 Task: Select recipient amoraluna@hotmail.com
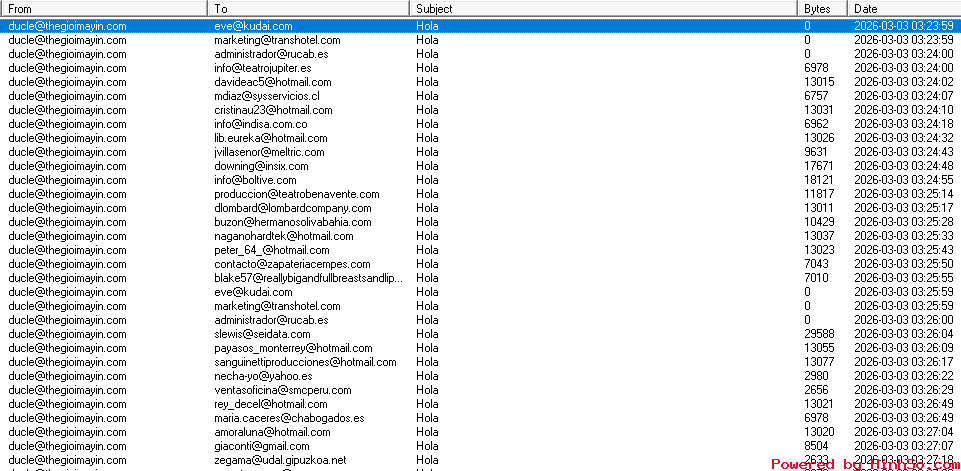point(272,432)
